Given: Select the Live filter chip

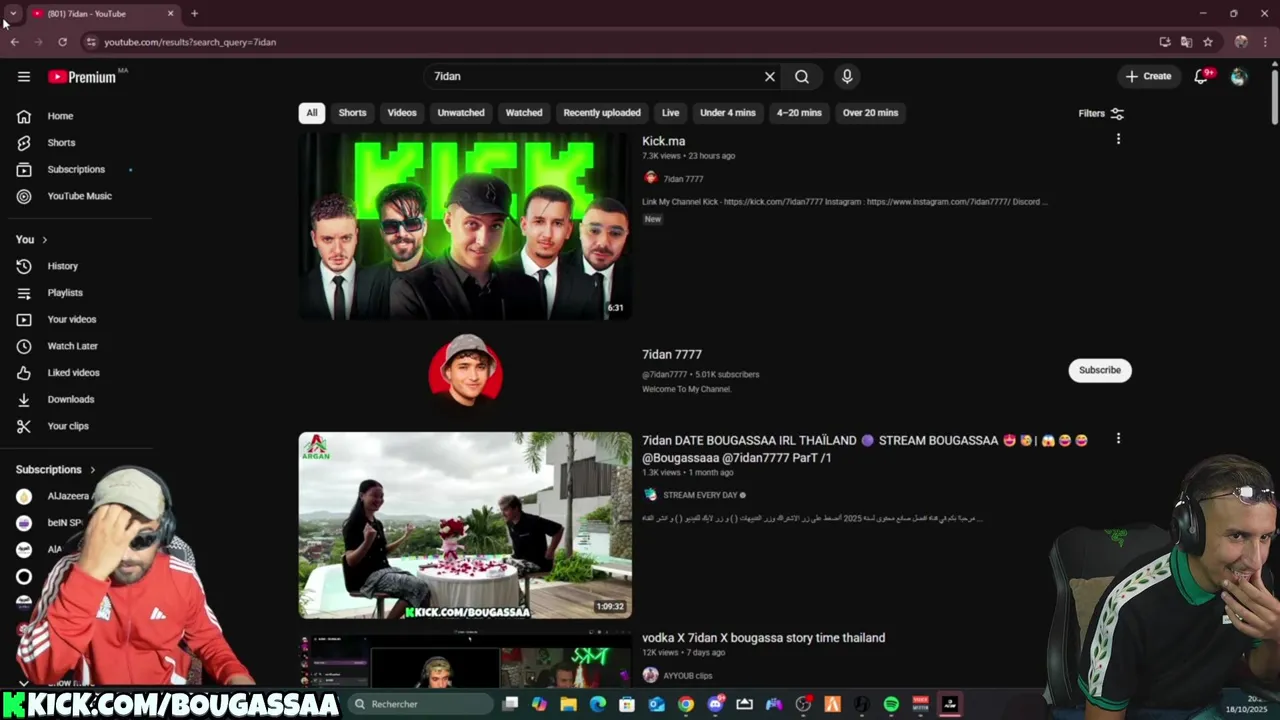Looking at the screenshot, I should tap(671, 113).
